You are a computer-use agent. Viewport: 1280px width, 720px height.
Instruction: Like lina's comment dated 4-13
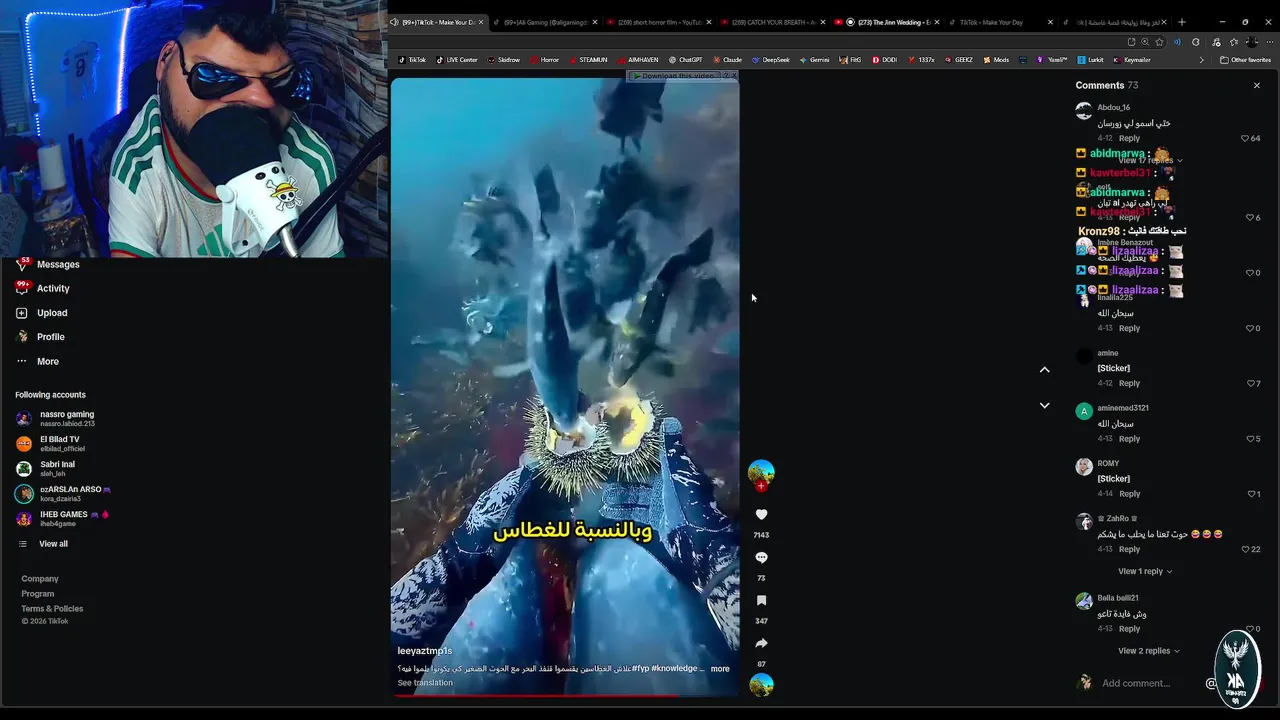click(x=1250, y=328)
